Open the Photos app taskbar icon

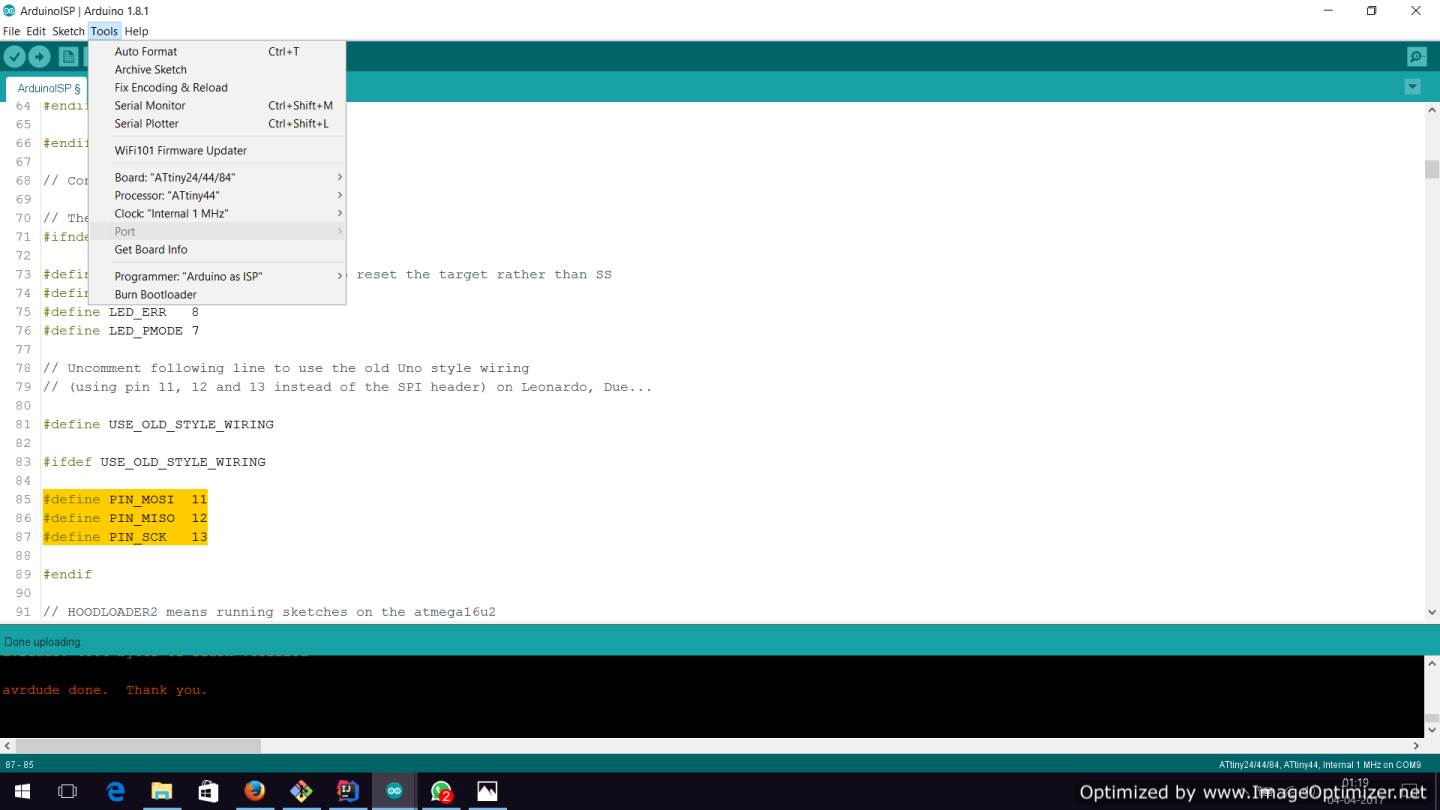click(487, 791)
